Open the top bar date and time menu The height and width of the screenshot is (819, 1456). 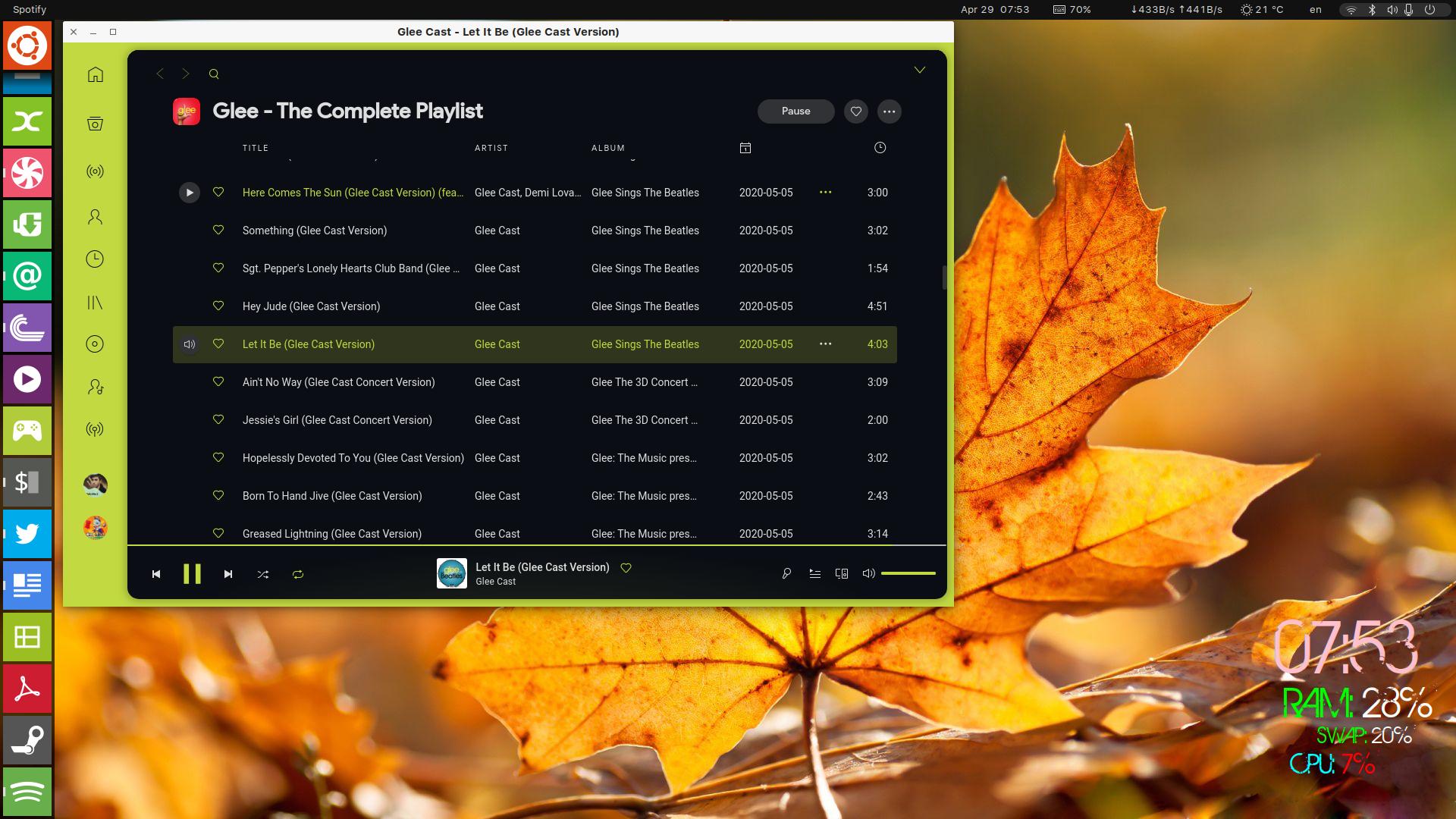pyautogui.click(x=995, y=10)
